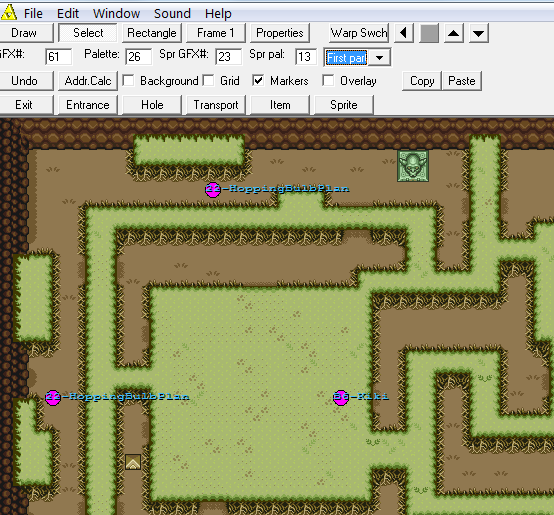The image size is (554, 515).
Task: Select the upper HoppingBulbPlant sprite marker
Action: coord(213,190)
